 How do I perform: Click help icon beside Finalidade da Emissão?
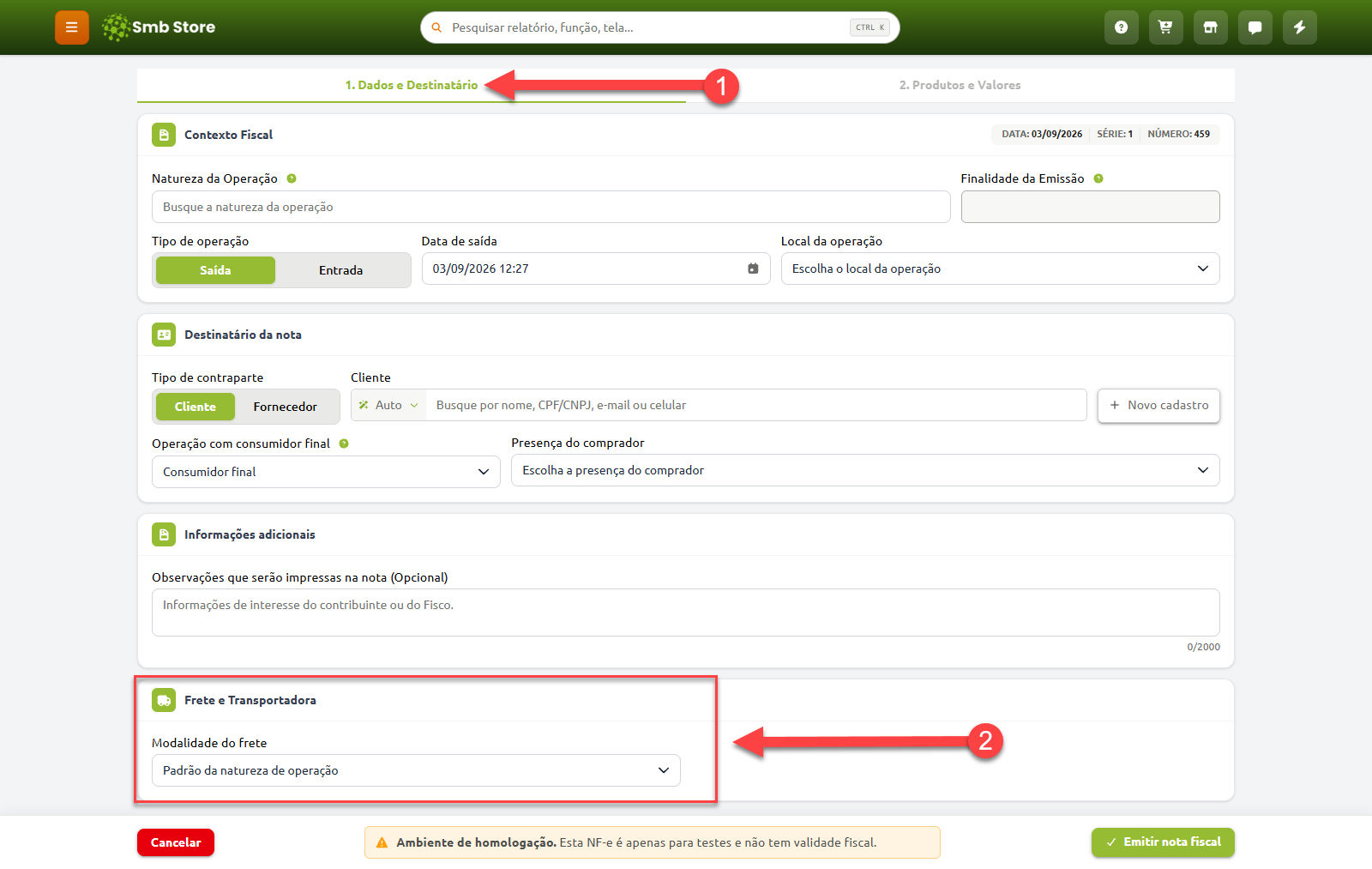click(1098, 178)
